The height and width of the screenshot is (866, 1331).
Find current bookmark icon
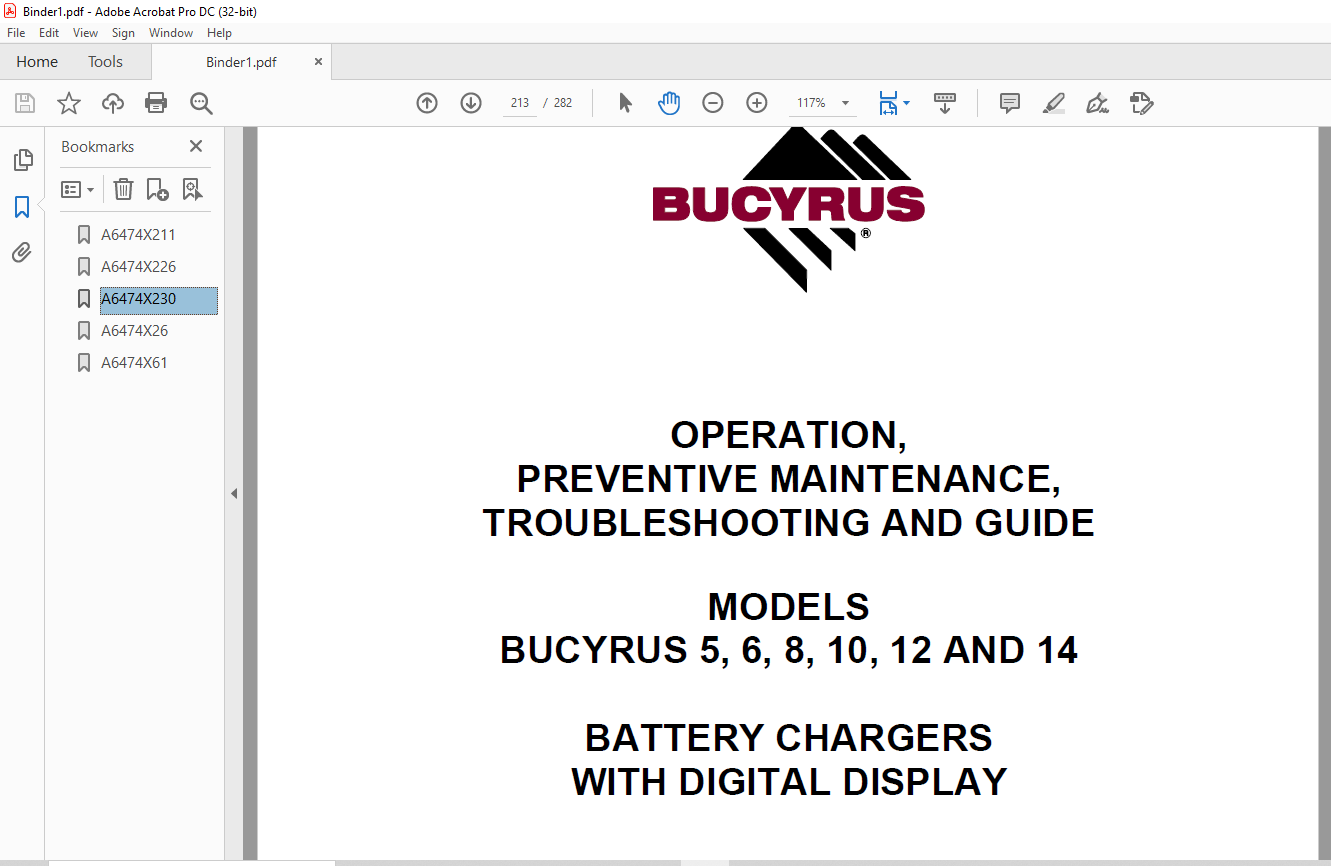point(192,189)
